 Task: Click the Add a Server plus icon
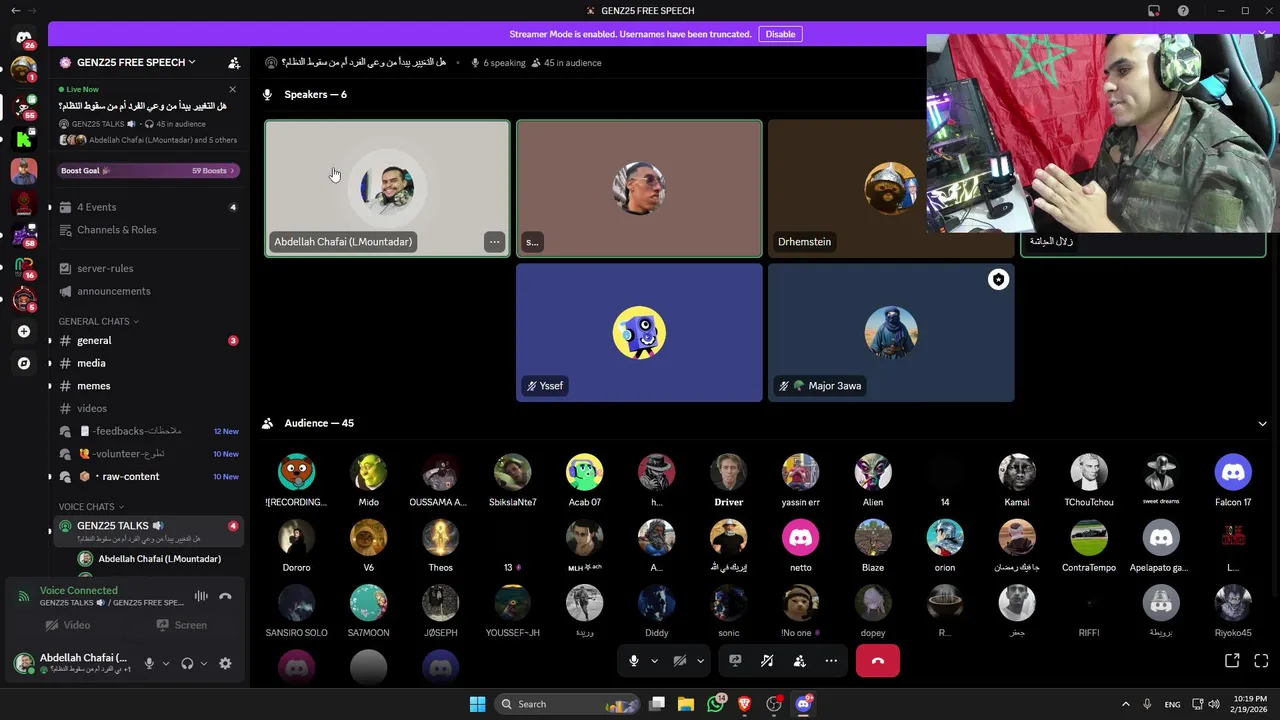click(x=24, y=331)
